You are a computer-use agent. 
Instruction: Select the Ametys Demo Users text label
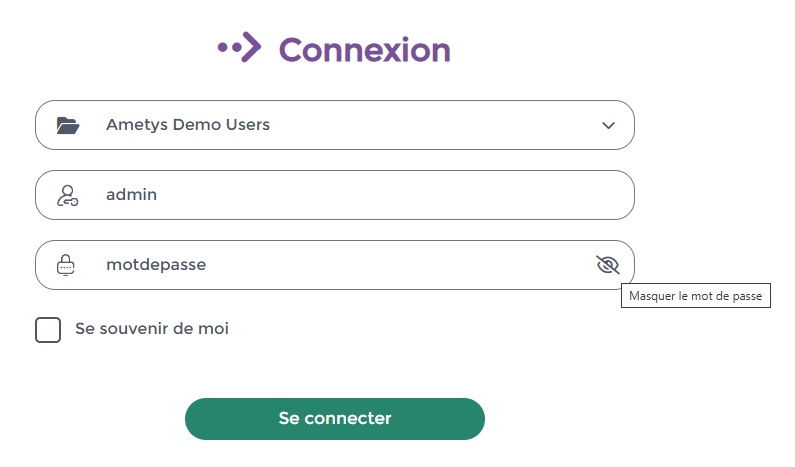[x=188, y=125]
